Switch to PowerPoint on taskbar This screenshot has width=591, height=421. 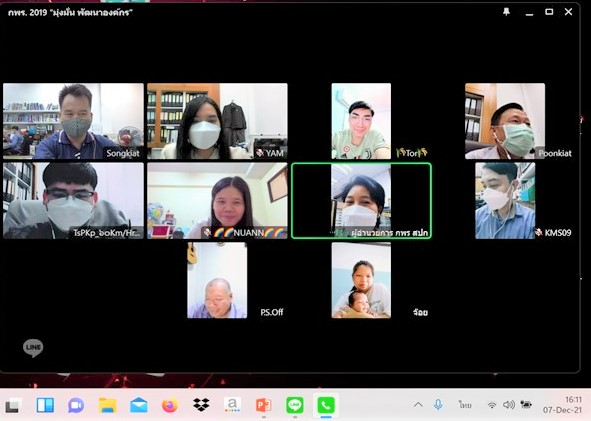[x=263, y=406]
